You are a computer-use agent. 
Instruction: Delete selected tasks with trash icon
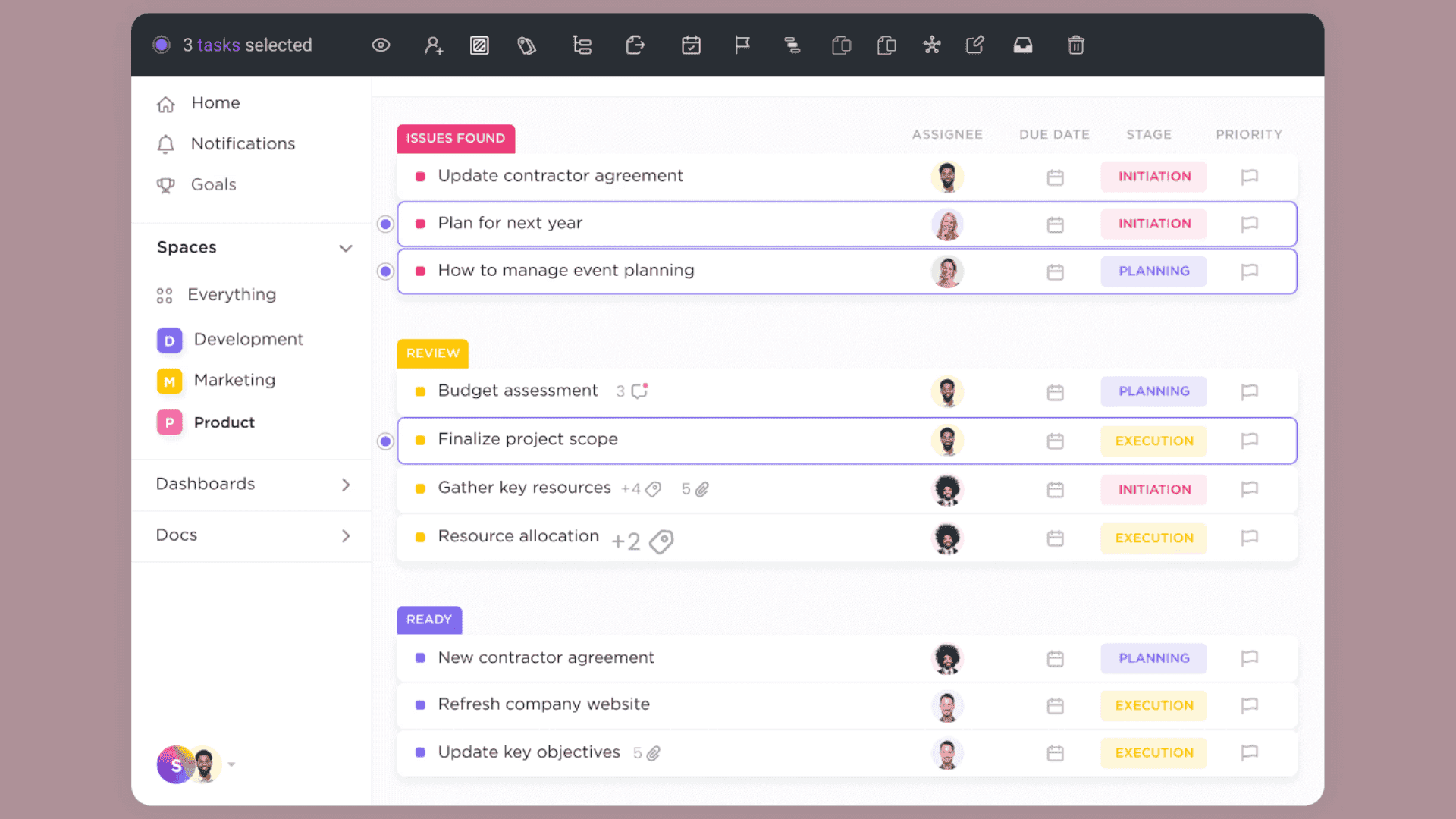[1075, 45]
